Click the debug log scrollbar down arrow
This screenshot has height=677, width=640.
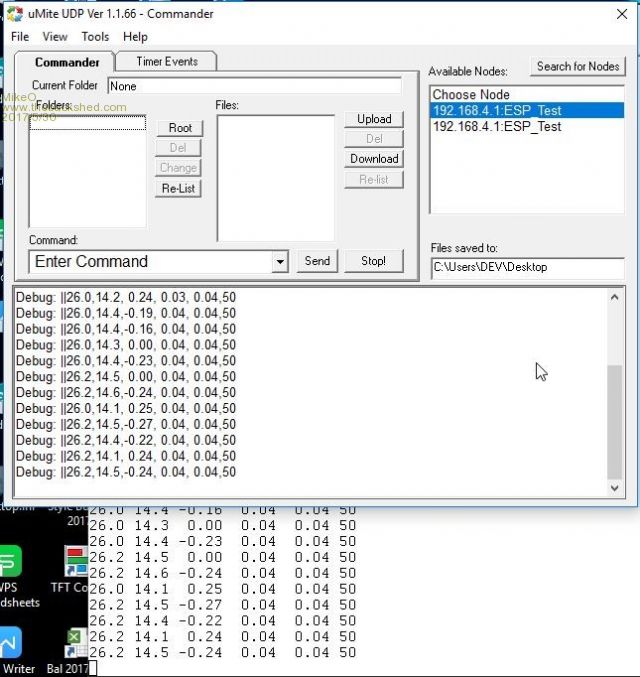click(x=616, y=488)
